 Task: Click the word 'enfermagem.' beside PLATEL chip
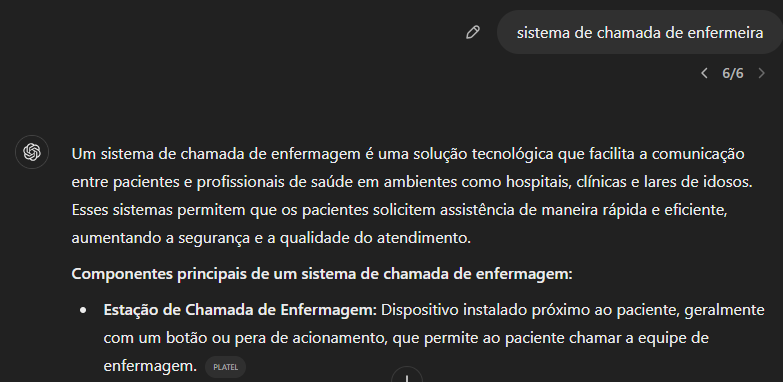pyautogui.click(x=150, y=367)
